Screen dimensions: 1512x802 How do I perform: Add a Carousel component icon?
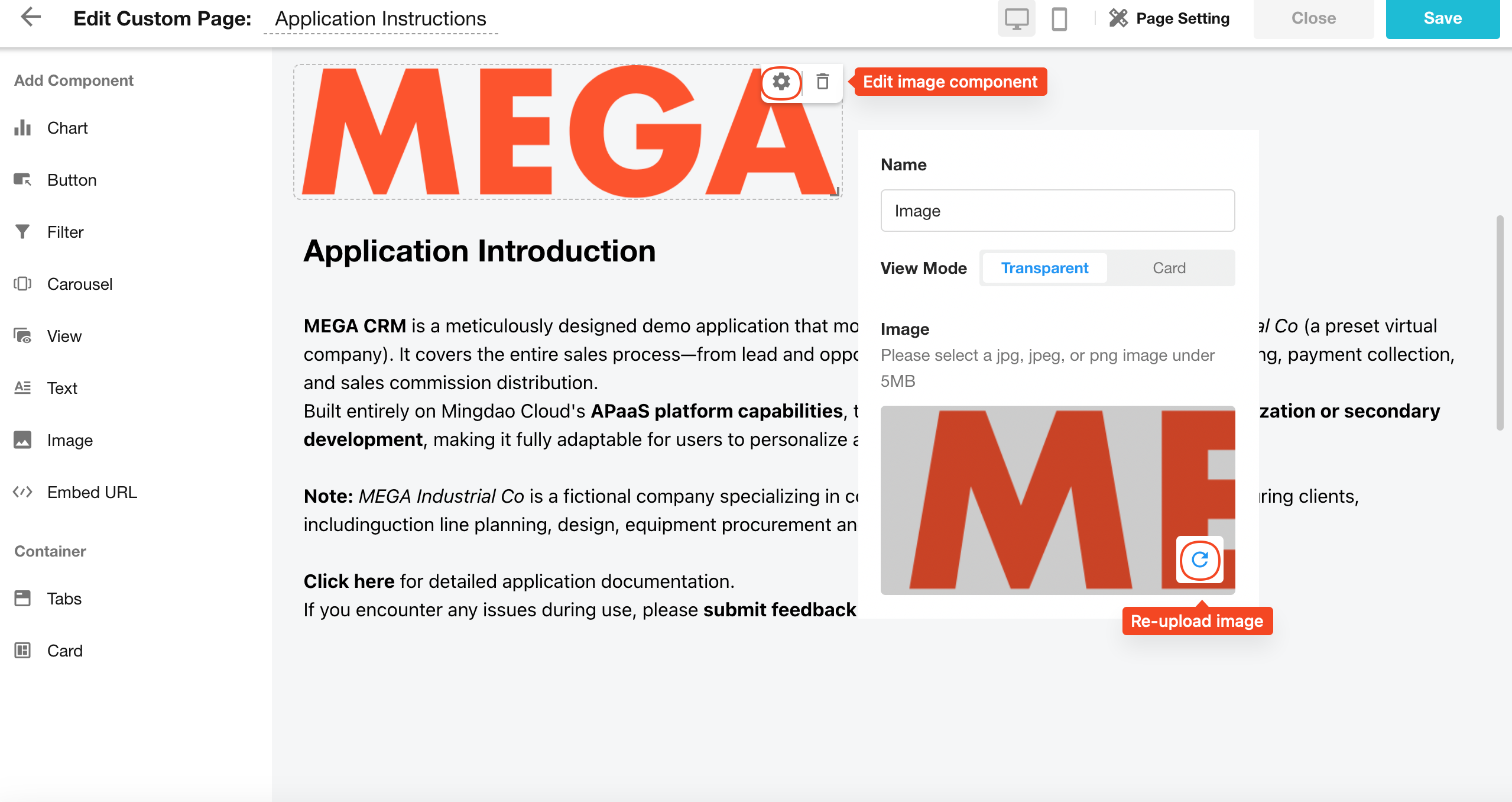22,284
